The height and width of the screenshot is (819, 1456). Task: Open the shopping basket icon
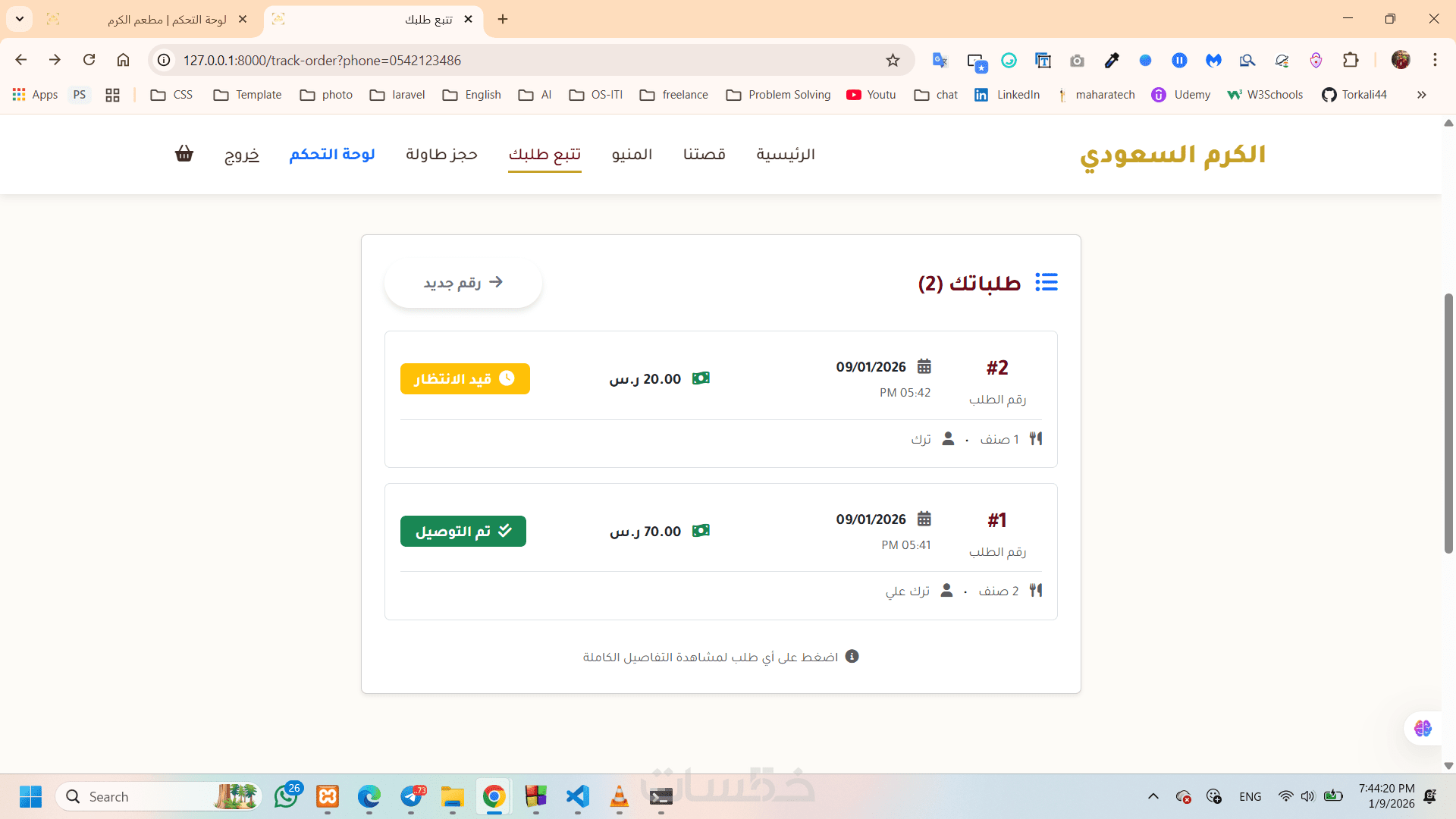[x=184, y=154]
